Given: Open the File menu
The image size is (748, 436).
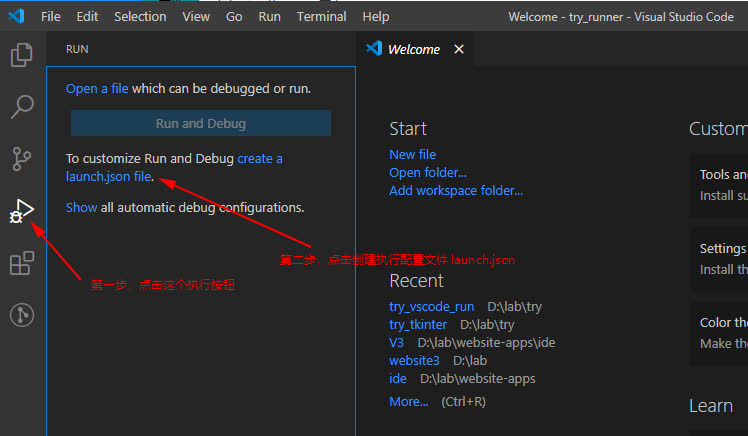Looking at the screenshot, I should point(51,17).
